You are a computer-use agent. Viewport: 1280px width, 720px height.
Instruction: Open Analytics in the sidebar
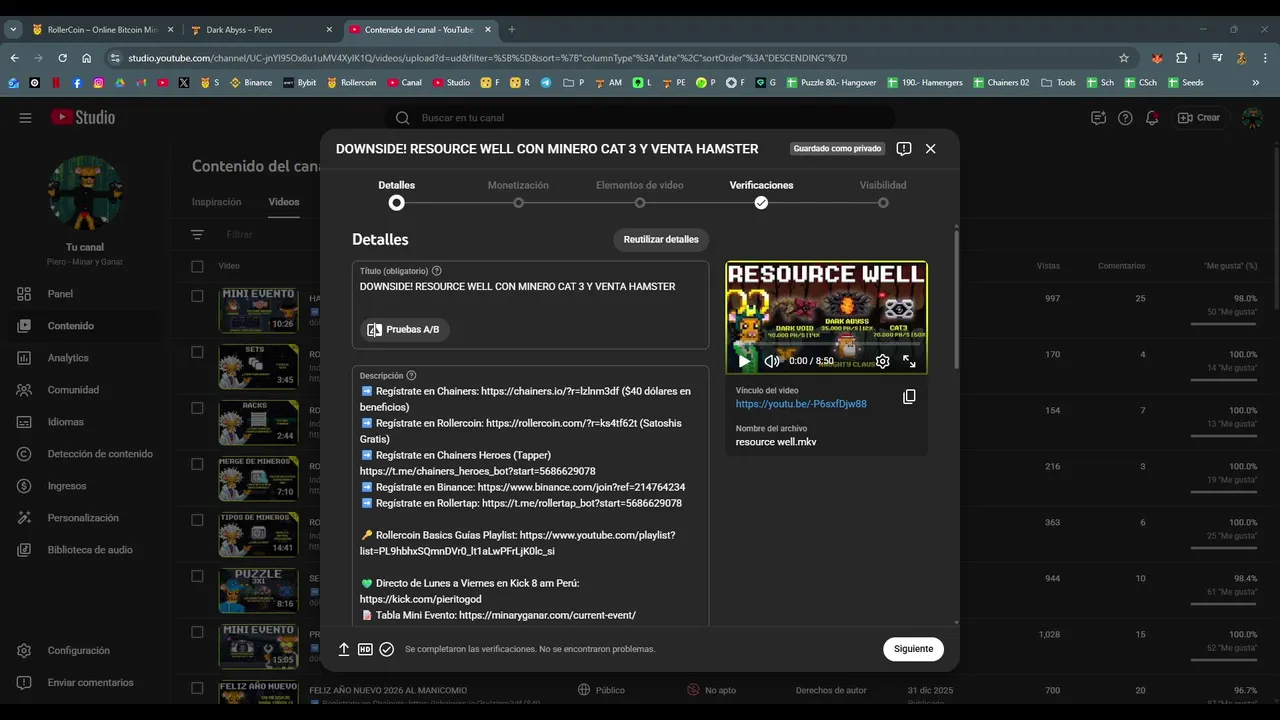coord(85,358)
